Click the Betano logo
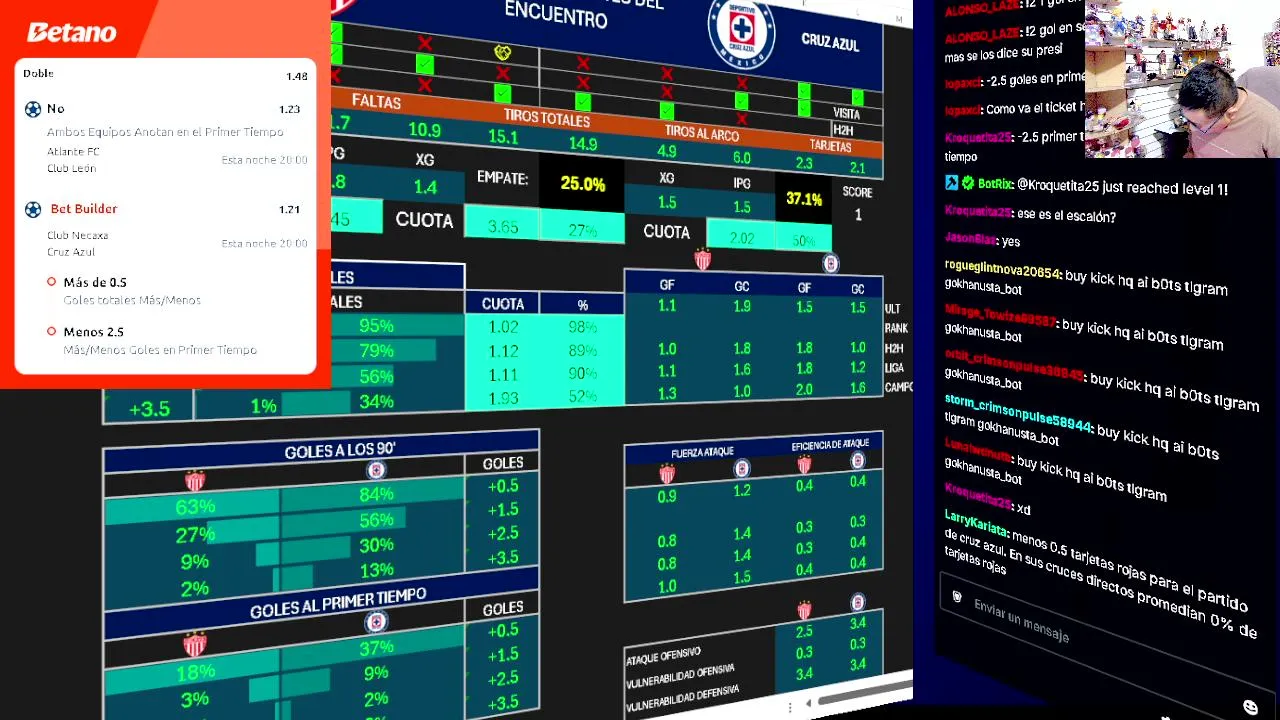Screen dimensions: 1280x720 (x=72, y=33)
